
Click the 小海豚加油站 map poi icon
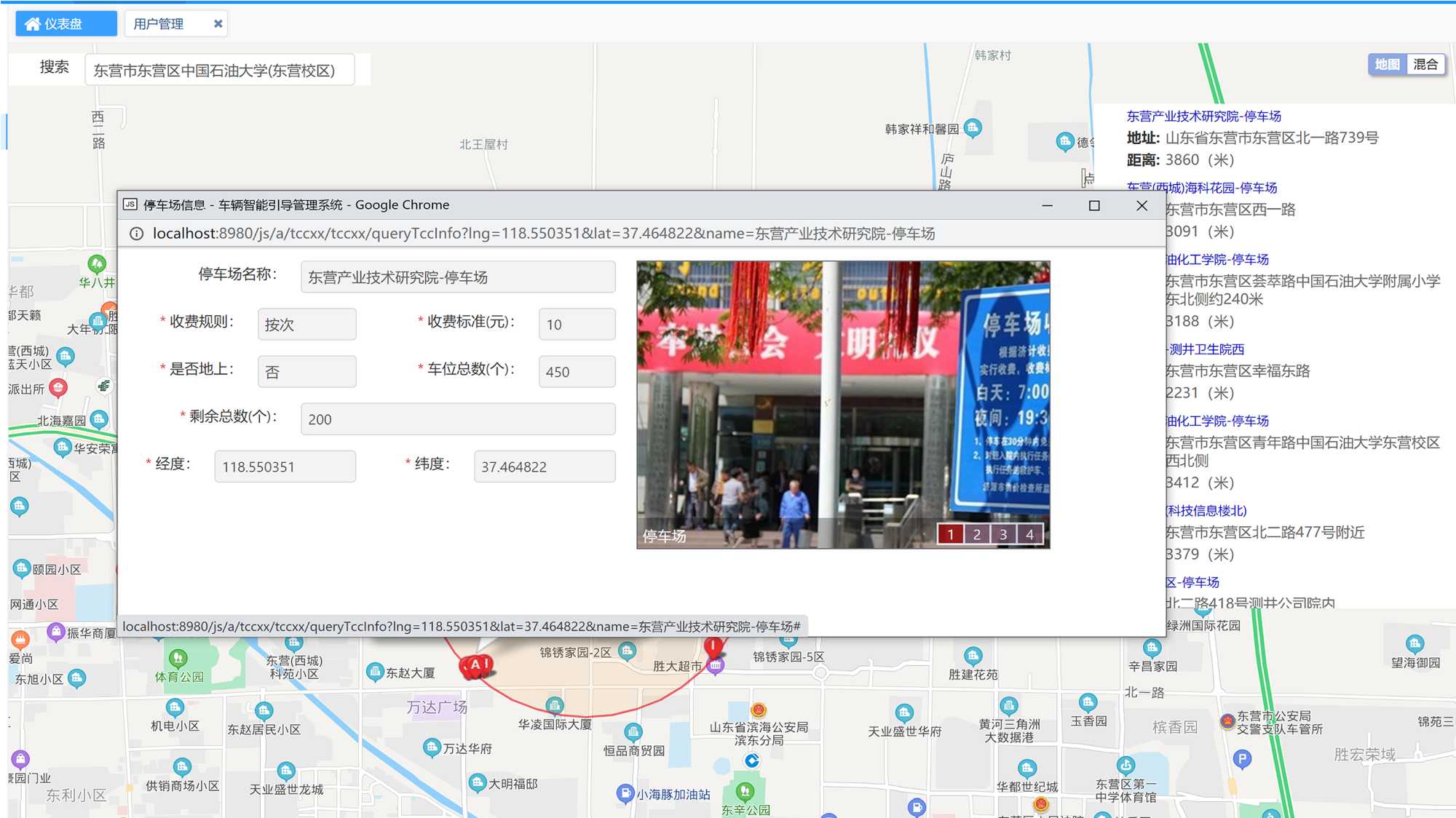[625, 793]
